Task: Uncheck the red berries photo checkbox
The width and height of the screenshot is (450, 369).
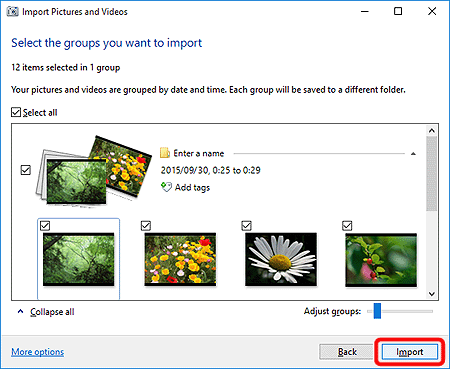Action: coord(347,226)
